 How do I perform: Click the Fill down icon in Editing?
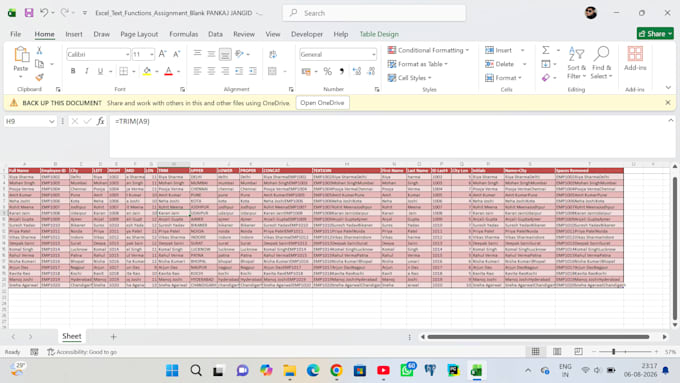(546, 64)
